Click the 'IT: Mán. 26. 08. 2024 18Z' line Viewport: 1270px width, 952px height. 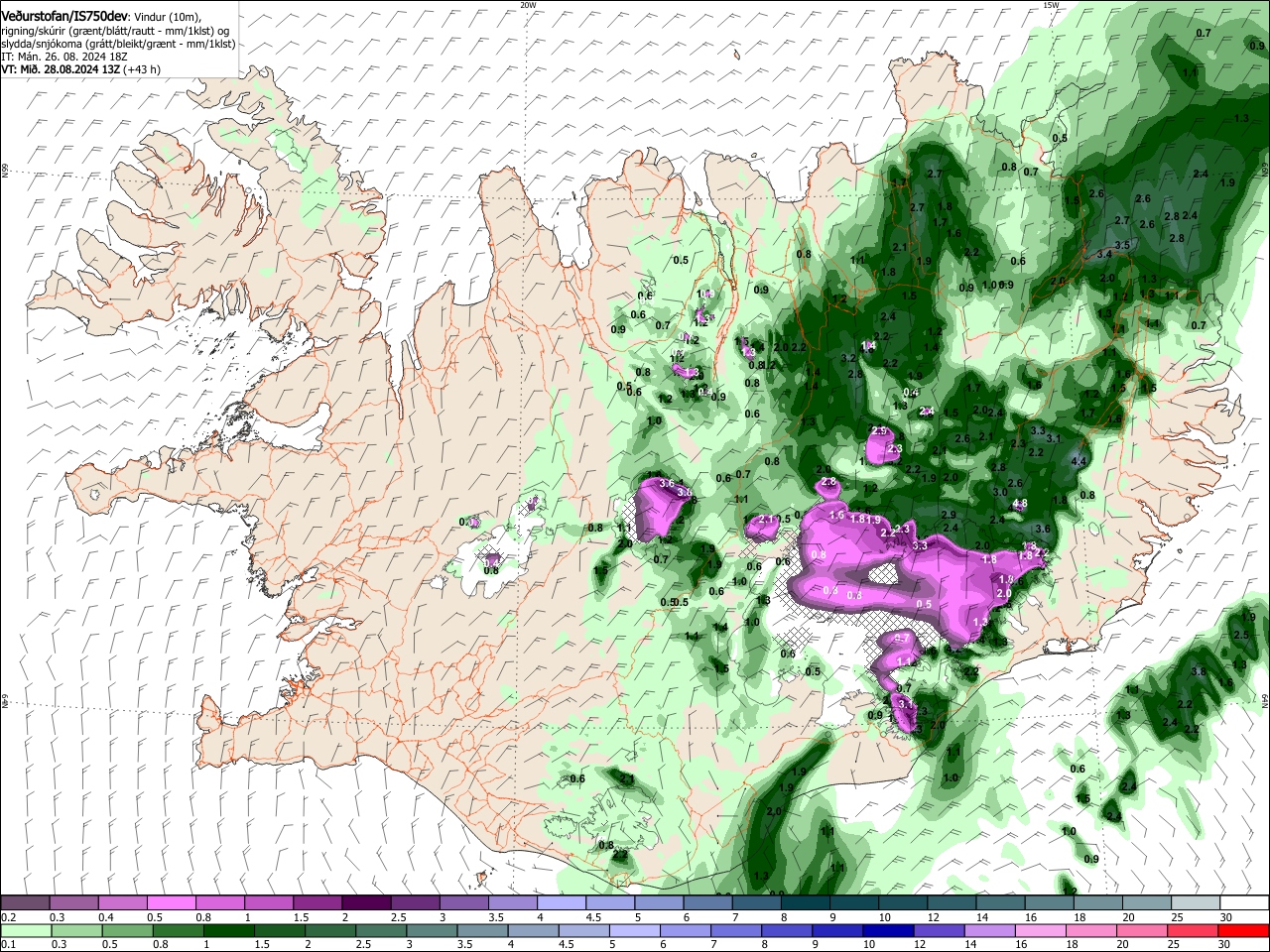pos(65,57)
